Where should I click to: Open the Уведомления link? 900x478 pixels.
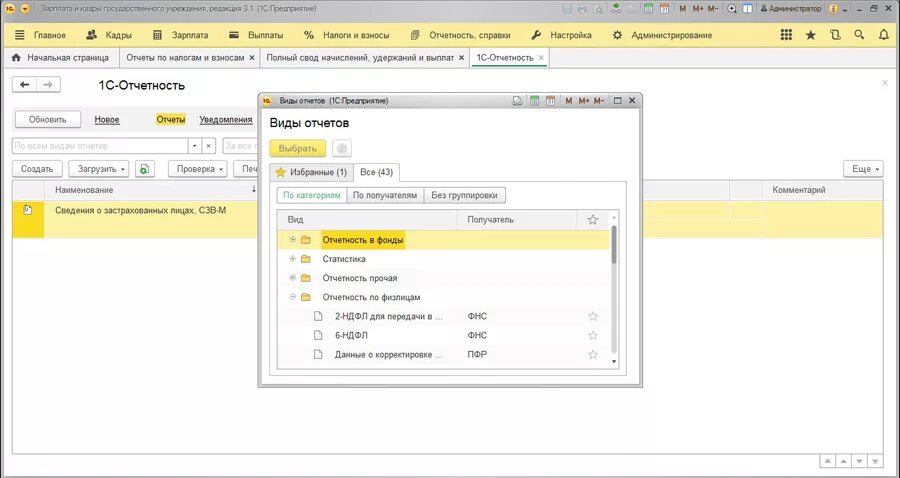tap(226, 119)
